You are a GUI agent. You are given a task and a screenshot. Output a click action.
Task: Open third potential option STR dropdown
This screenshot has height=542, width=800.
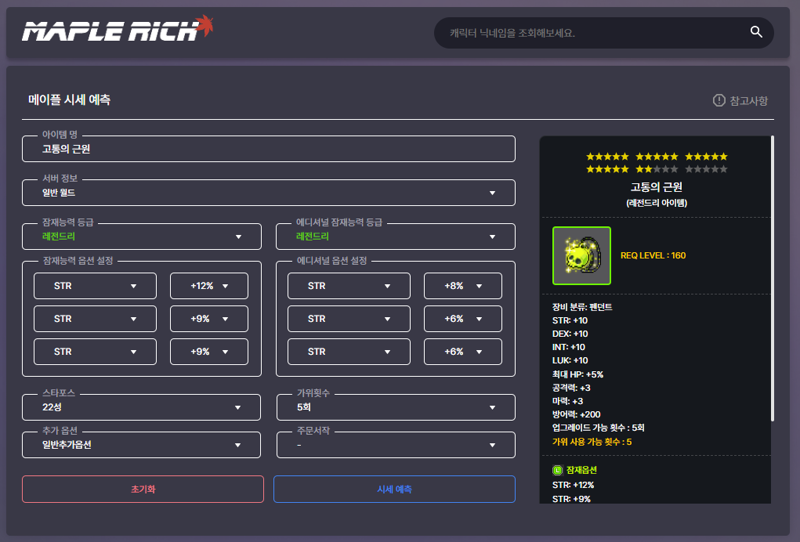[x=95, y=352]
